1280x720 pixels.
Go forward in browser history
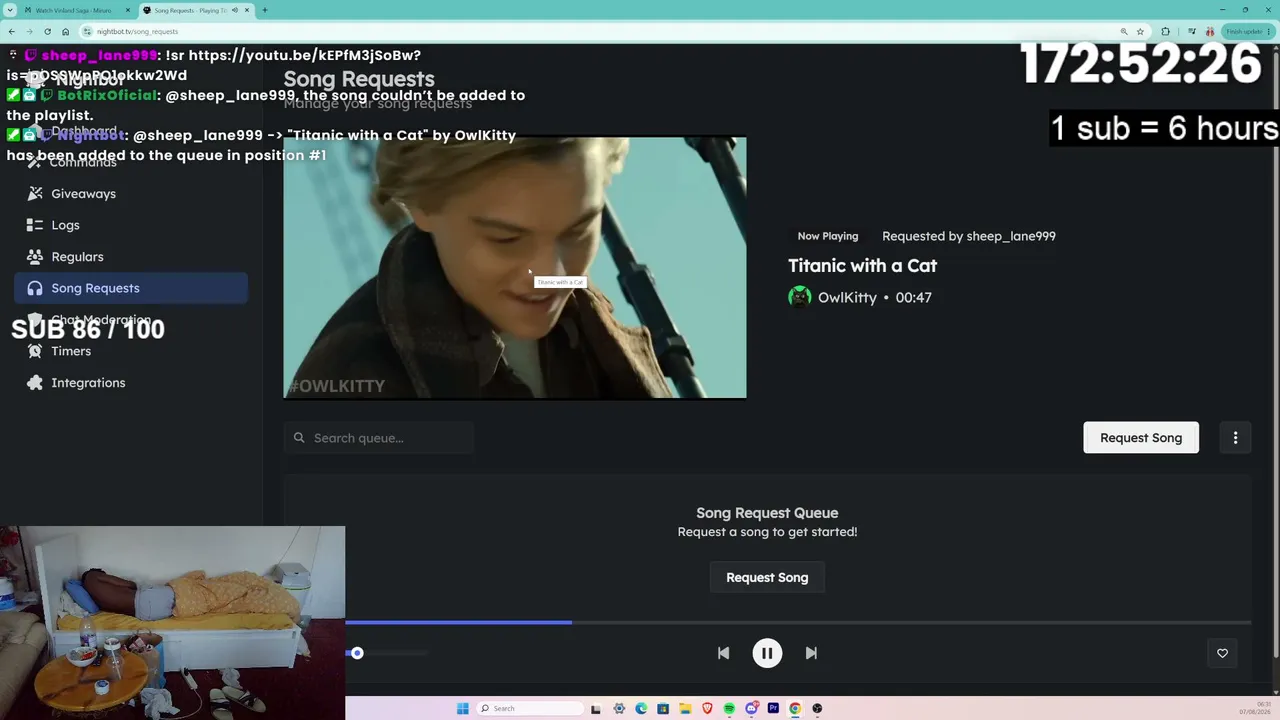(x=29, y=31)
